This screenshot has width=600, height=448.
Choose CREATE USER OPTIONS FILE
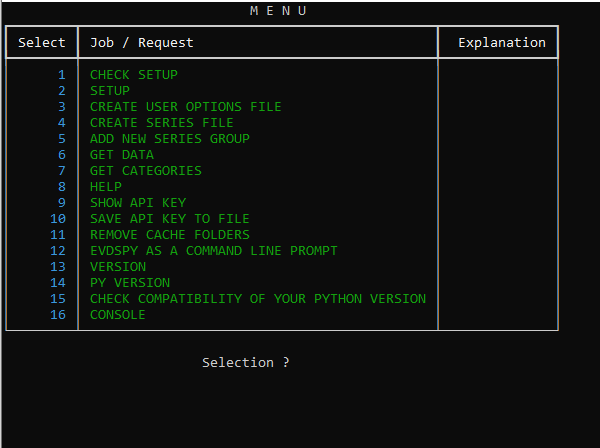[186, 107]
